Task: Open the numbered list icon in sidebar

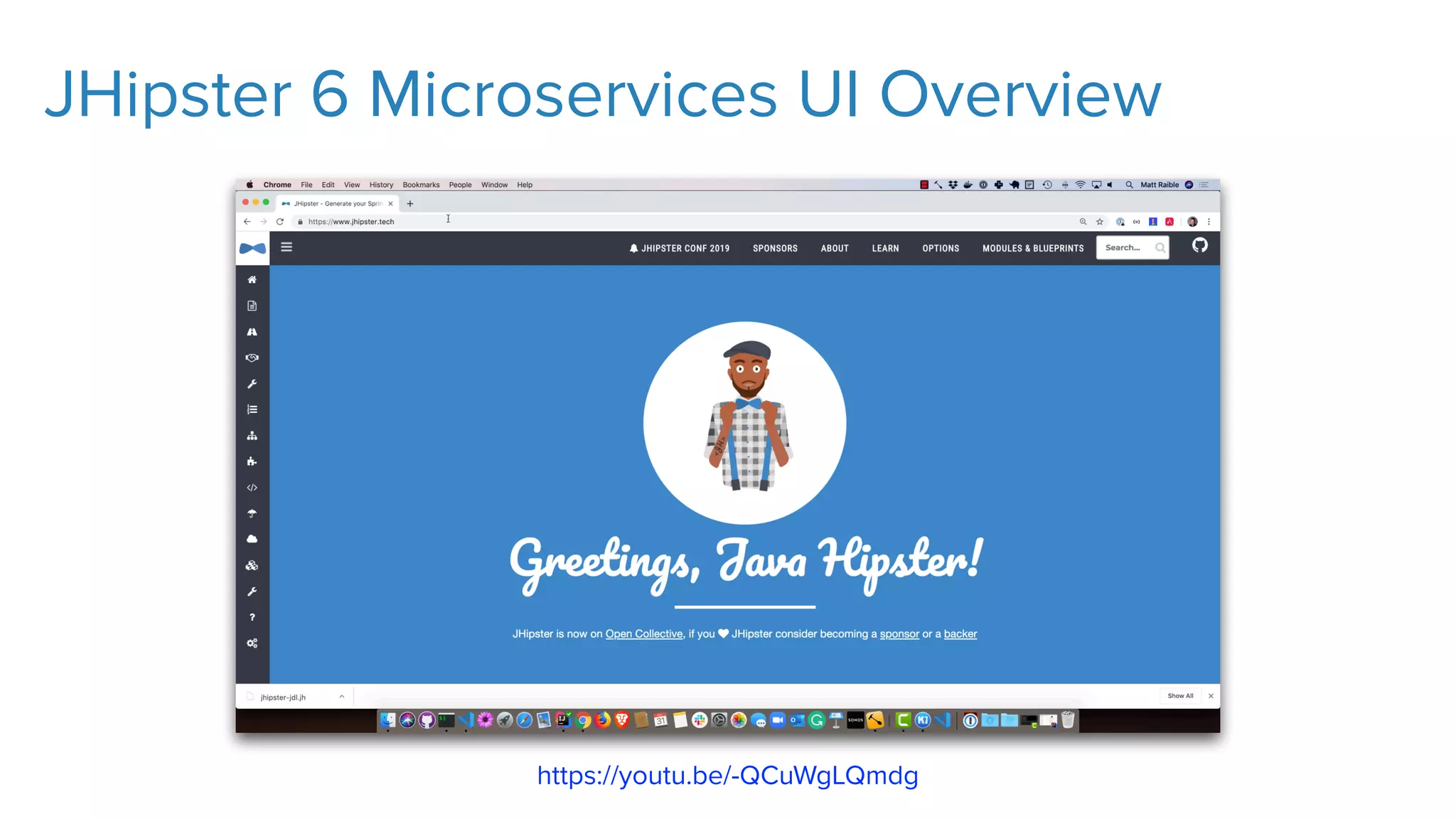Action: click(252, 409)
